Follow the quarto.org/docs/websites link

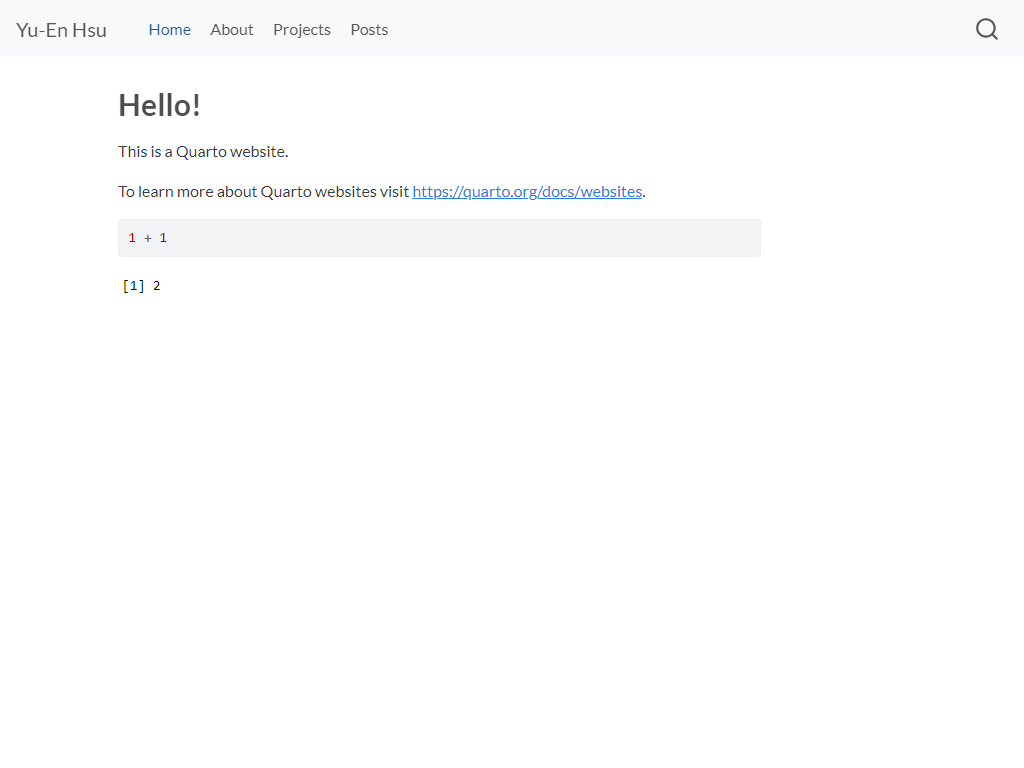[527, 191]
